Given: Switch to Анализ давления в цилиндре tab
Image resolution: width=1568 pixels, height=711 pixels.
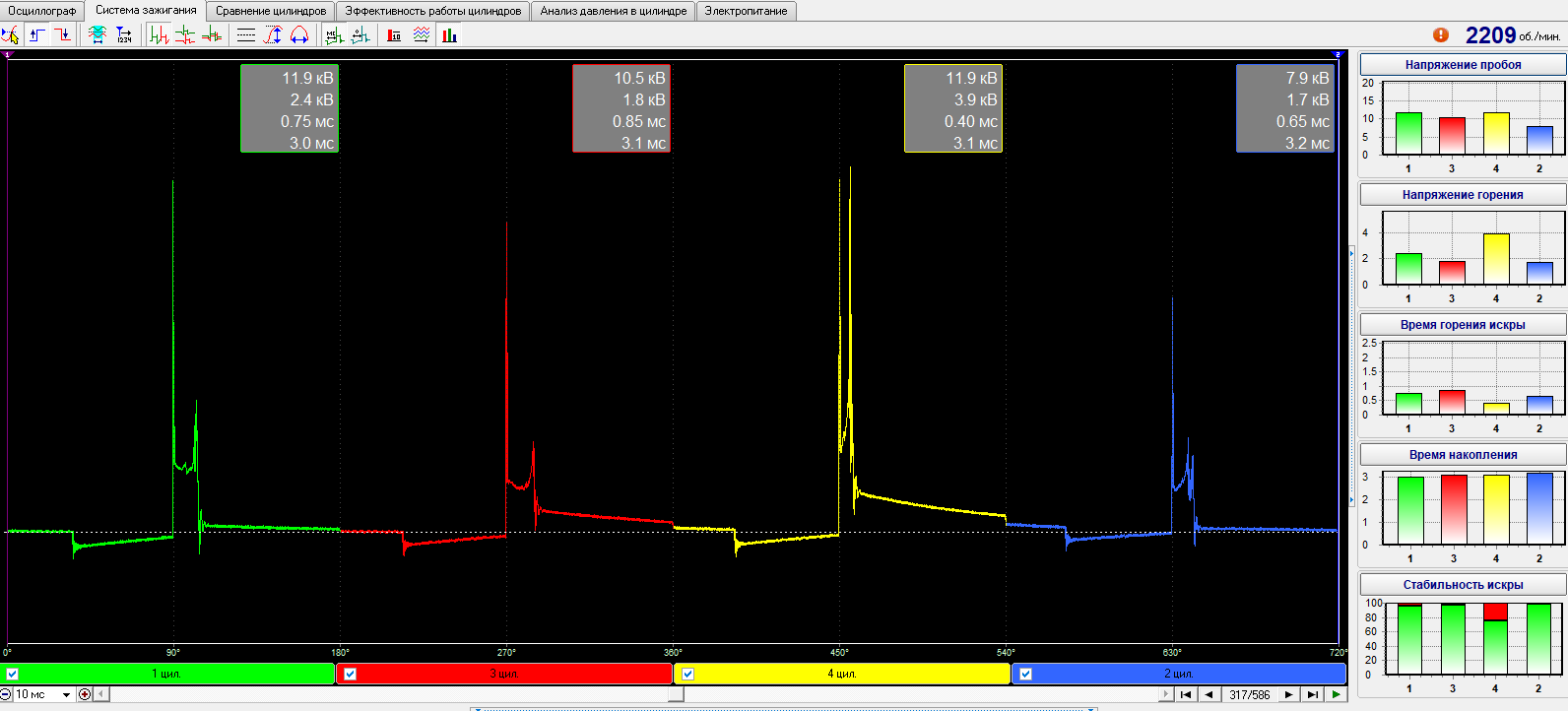Looking at the screenshot, I should [614, 11].
